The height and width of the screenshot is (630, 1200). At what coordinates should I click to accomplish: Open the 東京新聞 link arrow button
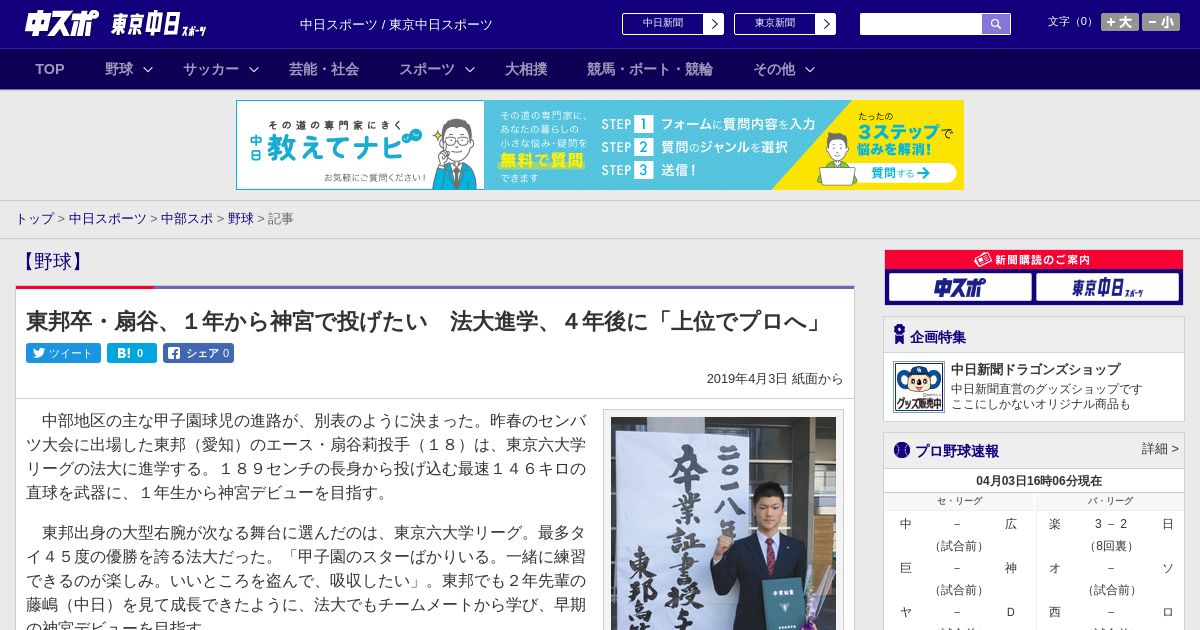pyautogui.click(x=825, y=24)
